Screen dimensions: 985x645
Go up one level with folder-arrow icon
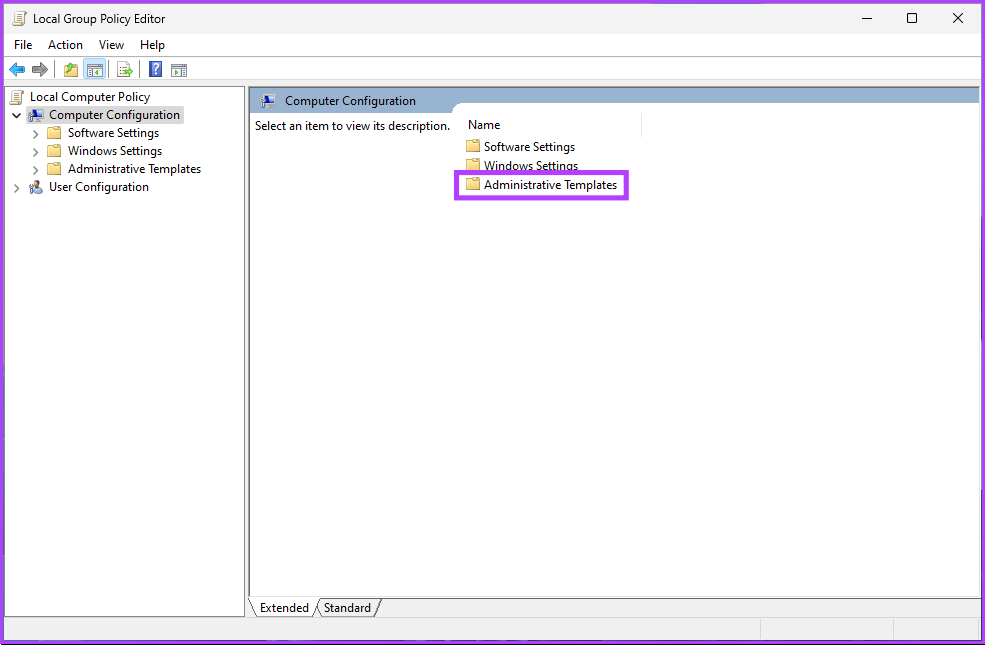coord(71,70)
